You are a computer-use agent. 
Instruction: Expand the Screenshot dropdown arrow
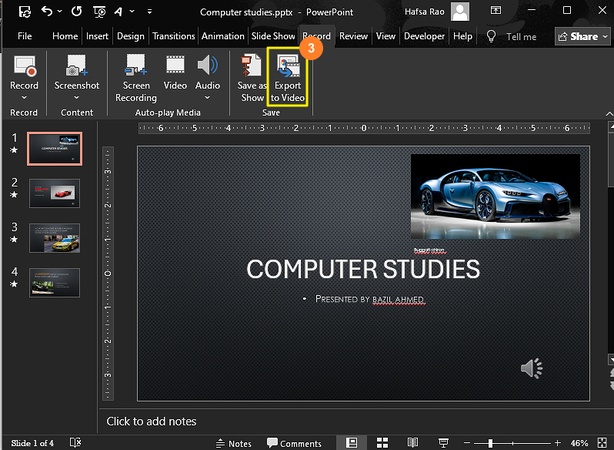point(76,98)
